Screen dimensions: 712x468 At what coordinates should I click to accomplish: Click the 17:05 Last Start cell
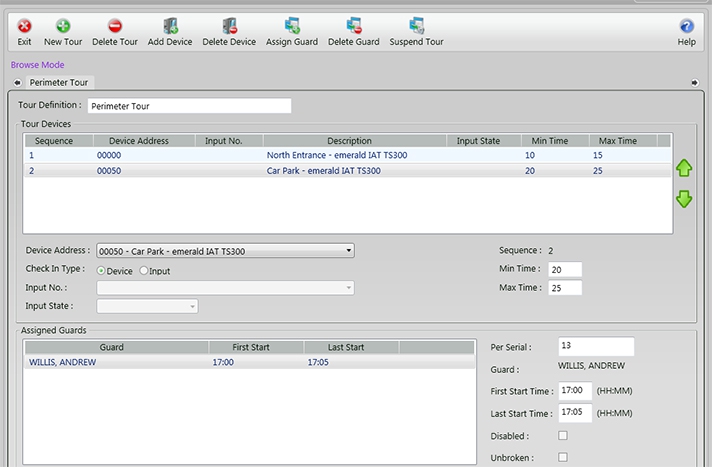(x=318, y=362)
